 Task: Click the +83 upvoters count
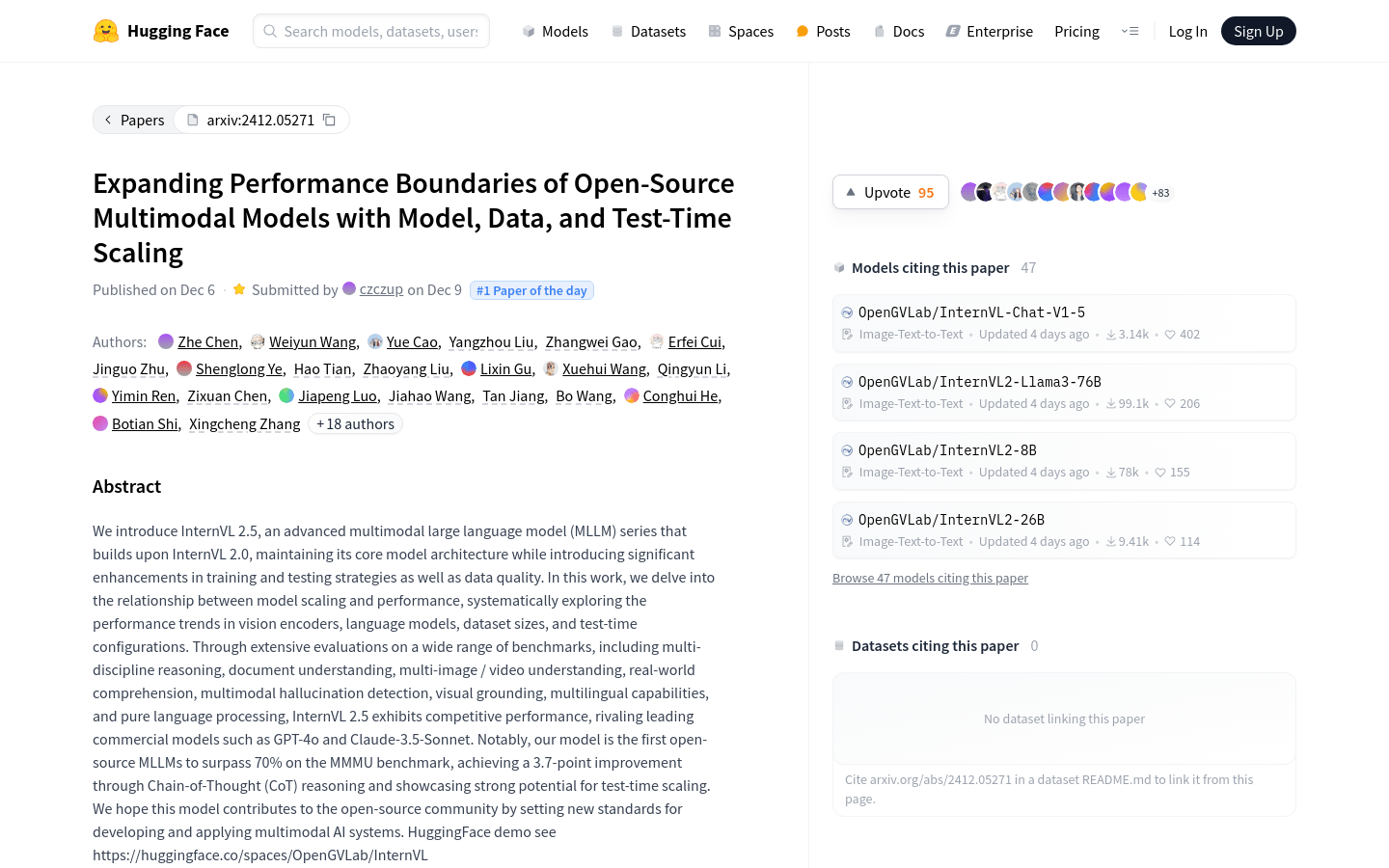point(1160,193)
